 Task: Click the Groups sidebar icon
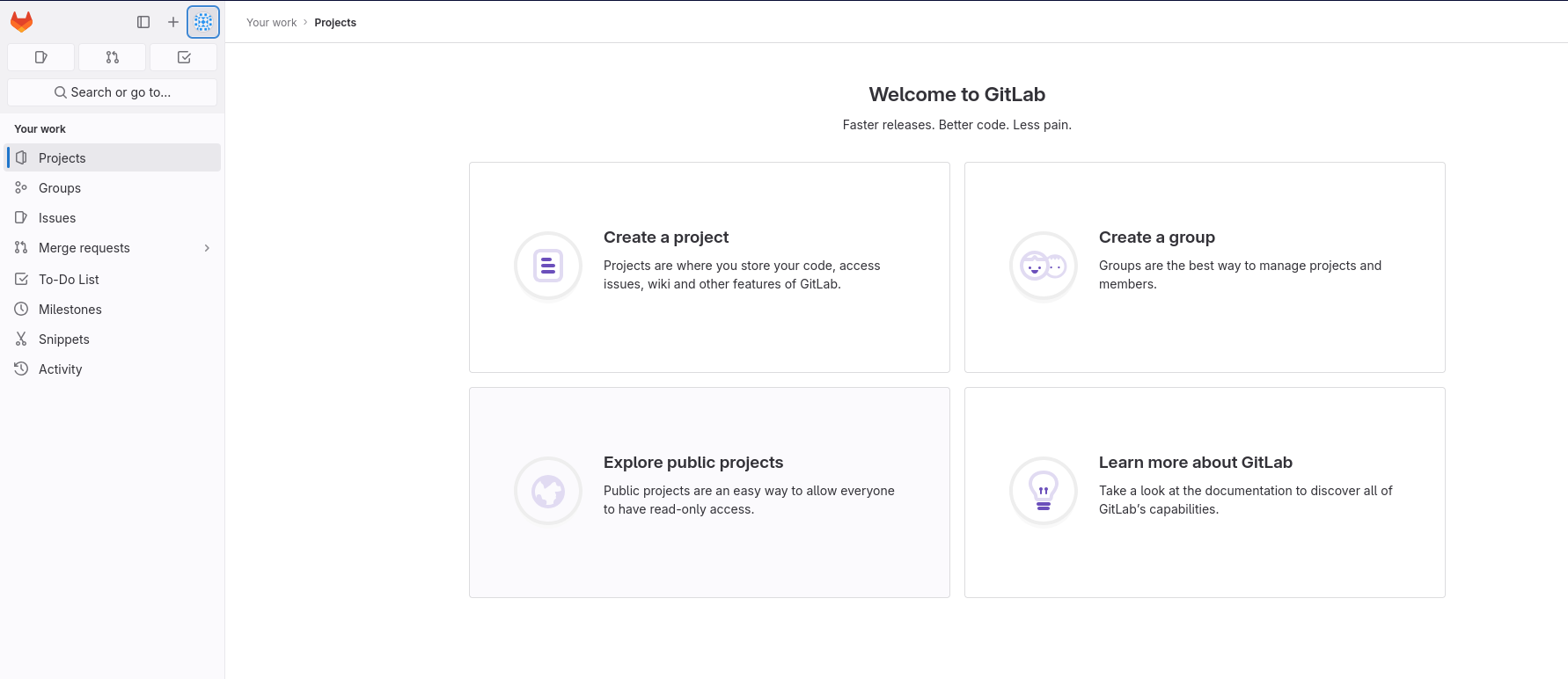tap(21, 187)
